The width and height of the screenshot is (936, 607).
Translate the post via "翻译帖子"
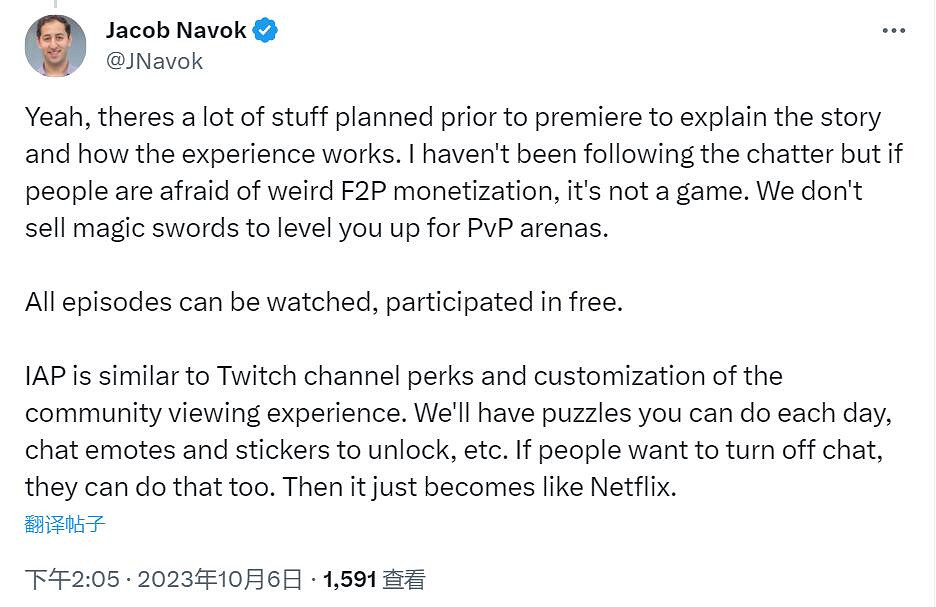point(65,523)
